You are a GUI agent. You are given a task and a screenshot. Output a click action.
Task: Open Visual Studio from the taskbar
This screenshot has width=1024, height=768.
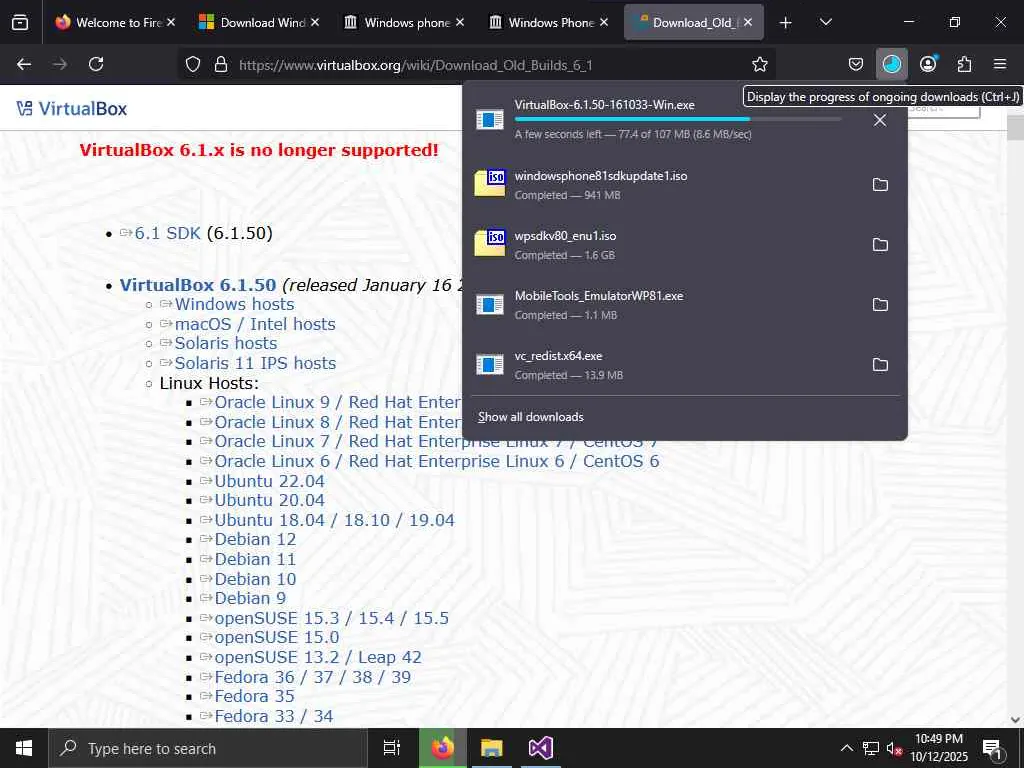tap(541, 748)
